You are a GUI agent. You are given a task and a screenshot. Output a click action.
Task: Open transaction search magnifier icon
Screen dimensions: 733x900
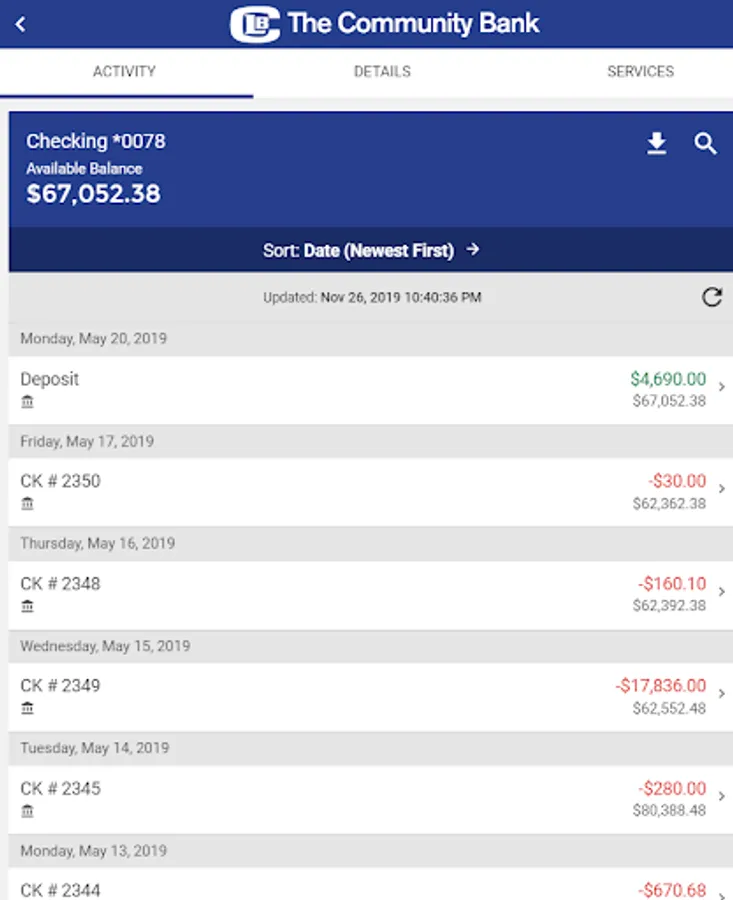click(x=705, y=143)
